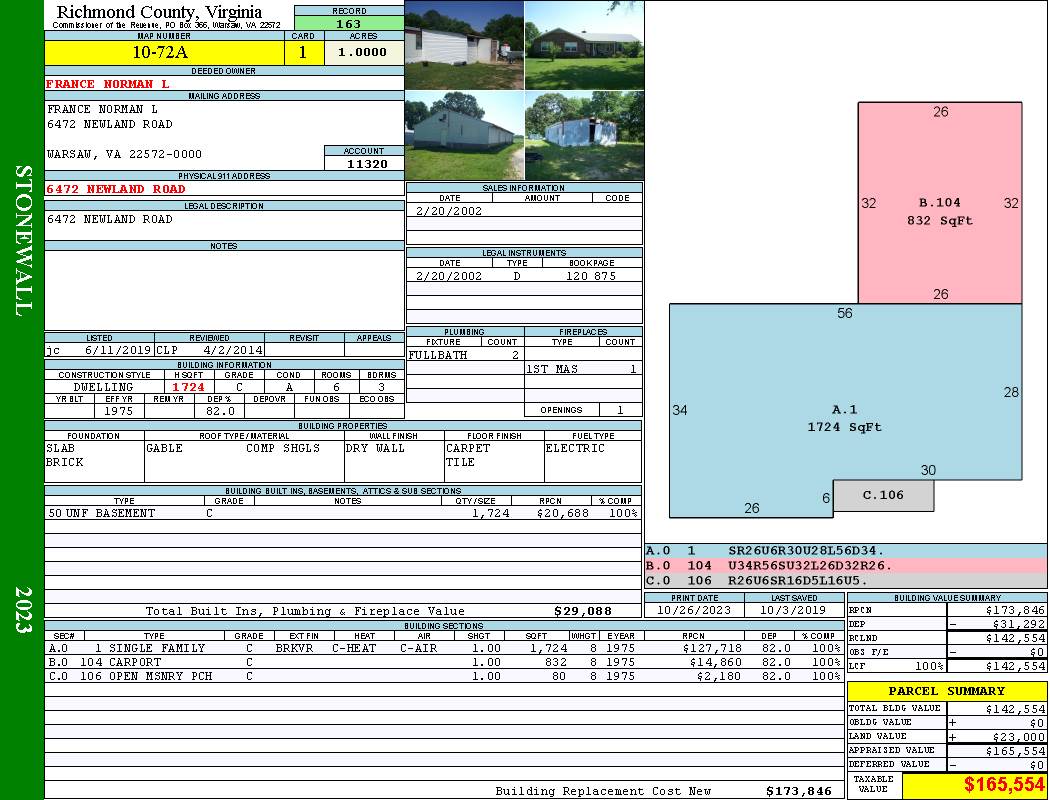Click the map number 10-72A field
This screenshot has height=800, width=1050.
[x=164, y=52]
